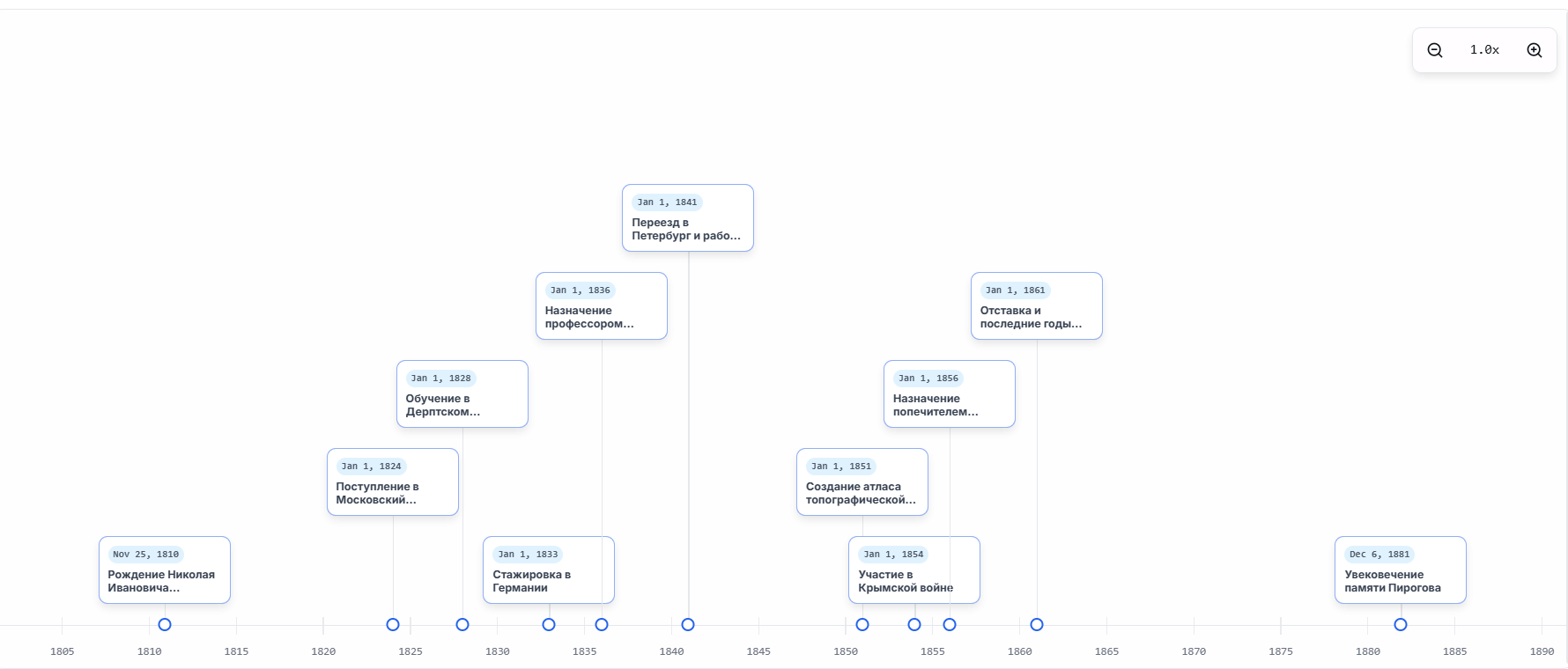Open the 'Создание атласа топографической' card
This screenshot has height=669, width=1568.
[862, 482]
